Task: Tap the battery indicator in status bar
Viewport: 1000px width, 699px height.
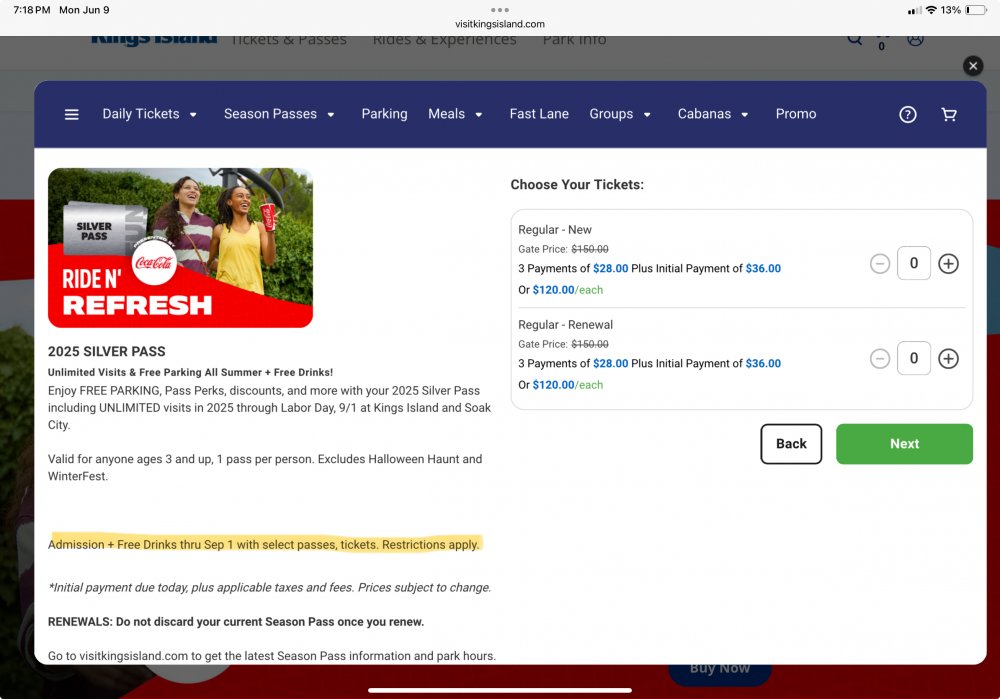Action: (976, 10)
